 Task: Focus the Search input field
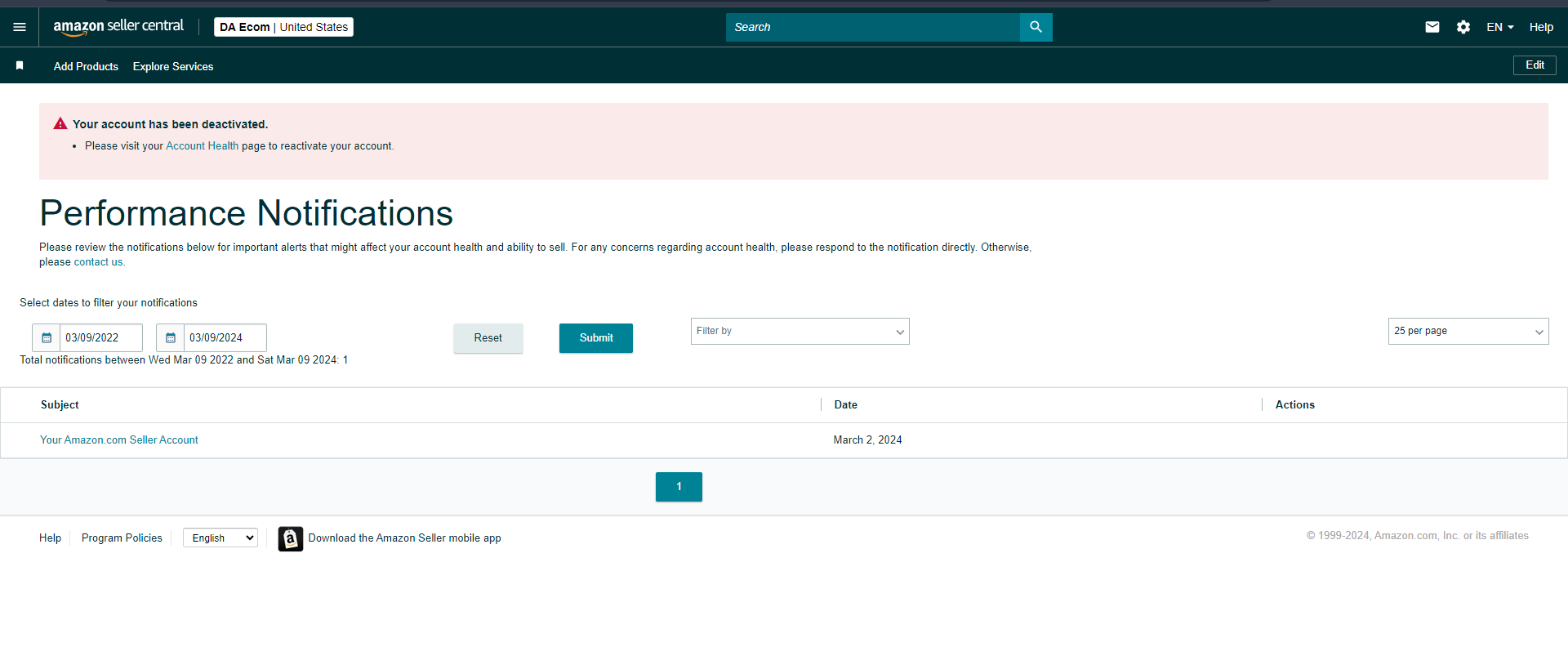point(873,27)
